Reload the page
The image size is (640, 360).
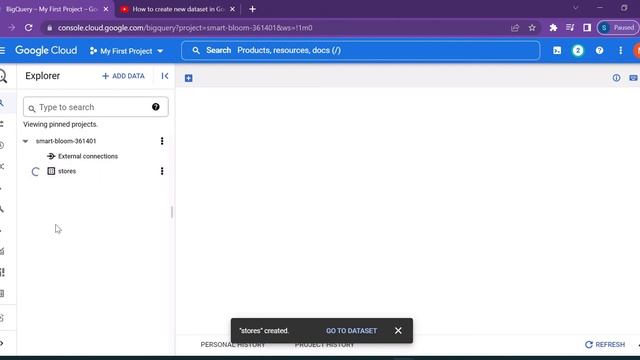tap(29, 28)
